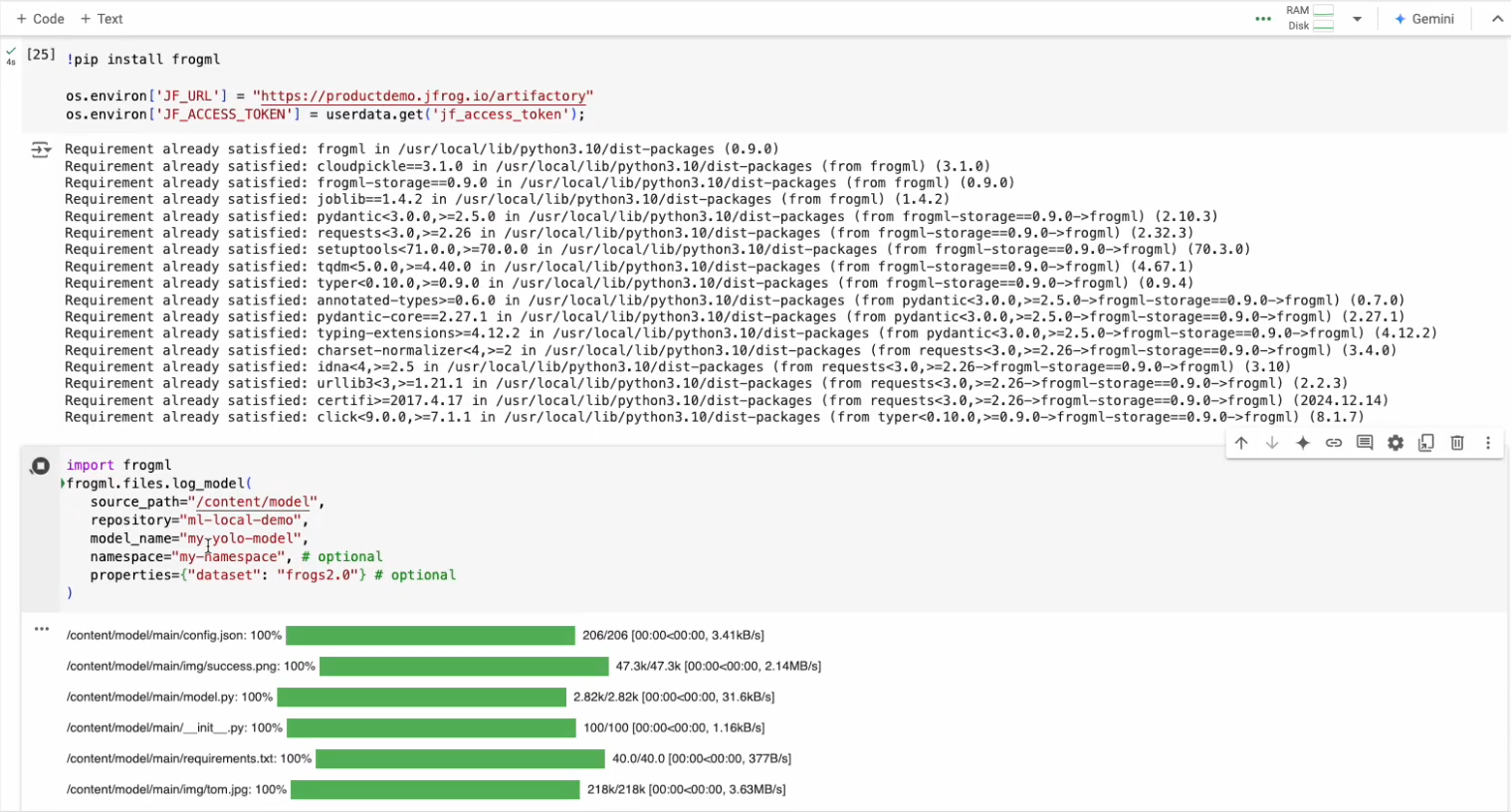1511x812 pixels.
Task: Delete the import frogml cell
Action: 1456,443
